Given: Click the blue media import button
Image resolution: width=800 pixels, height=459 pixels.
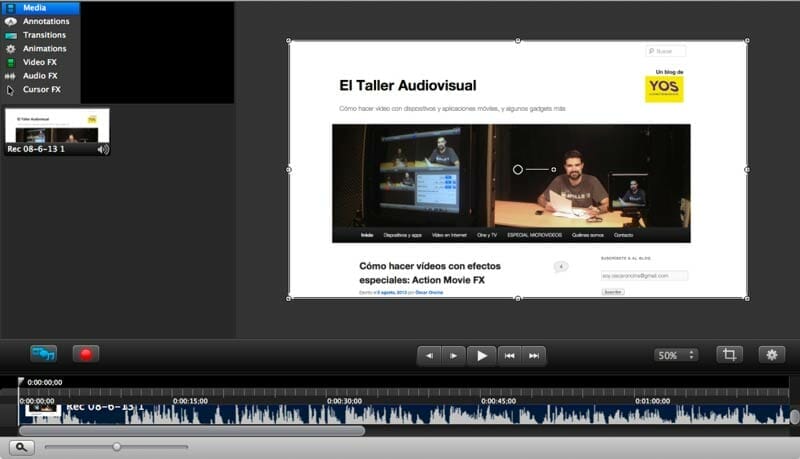Looking at the screenshot, I should [x=43, y=353].
